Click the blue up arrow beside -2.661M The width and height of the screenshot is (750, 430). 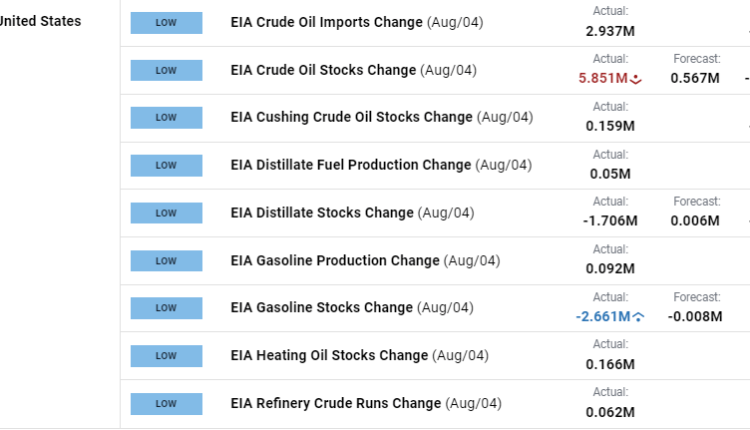(x=639, y=317)
